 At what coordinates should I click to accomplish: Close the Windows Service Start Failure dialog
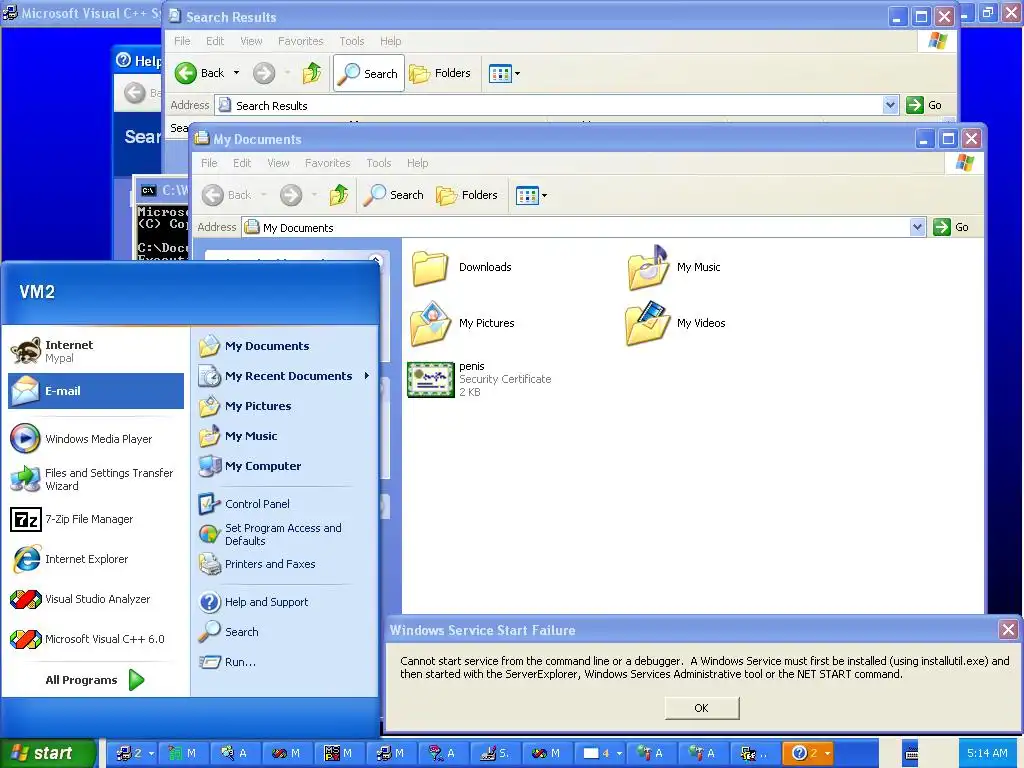1008,630
